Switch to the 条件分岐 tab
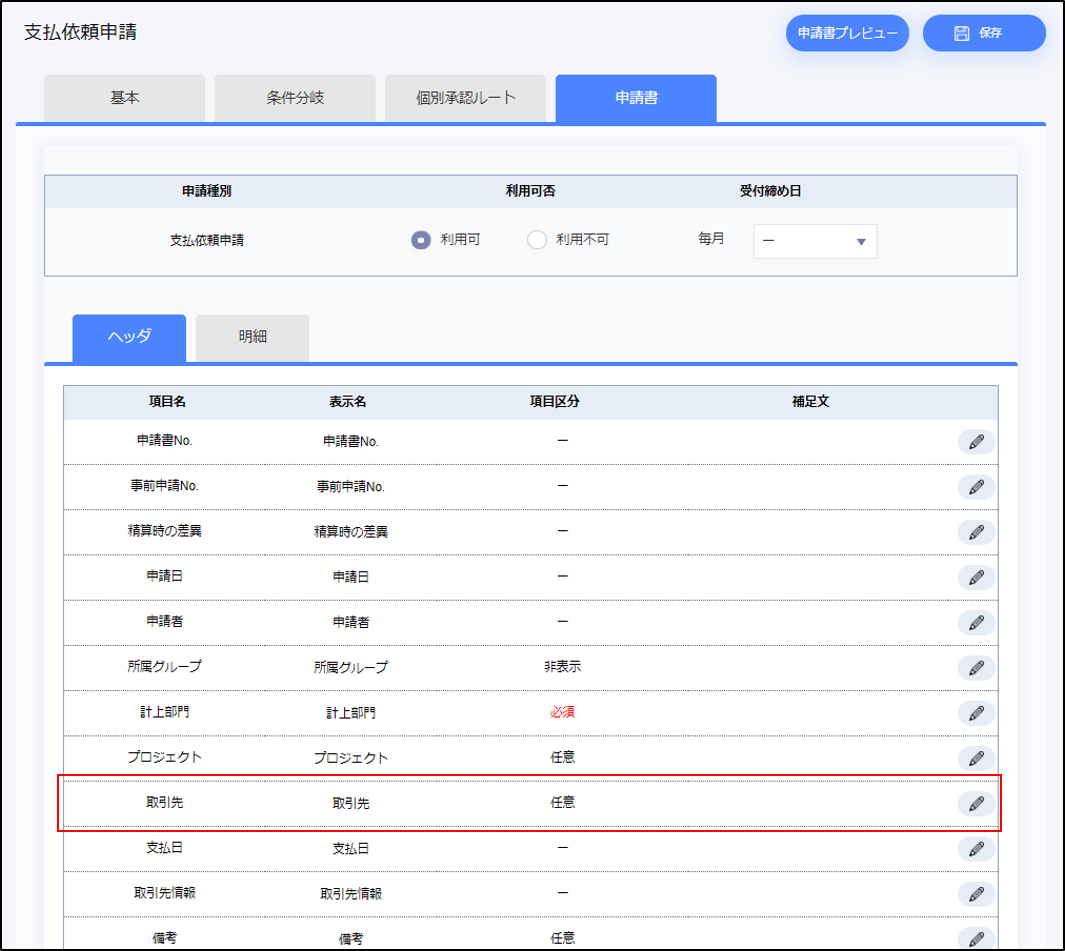This screenshot has height=951, width=1065. pyautogui.click(x=295, y=98)
